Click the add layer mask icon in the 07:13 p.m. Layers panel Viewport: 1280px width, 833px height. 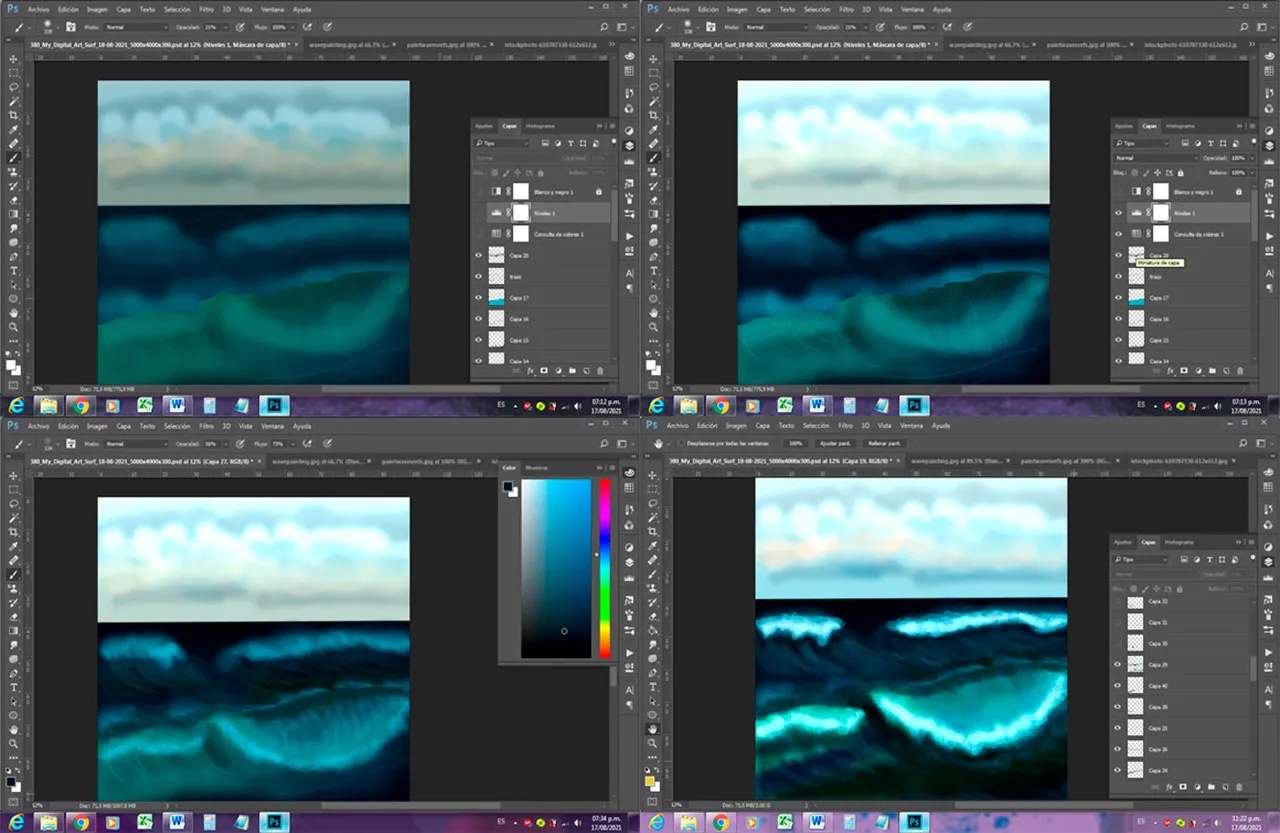click(x=1184, y=370)
